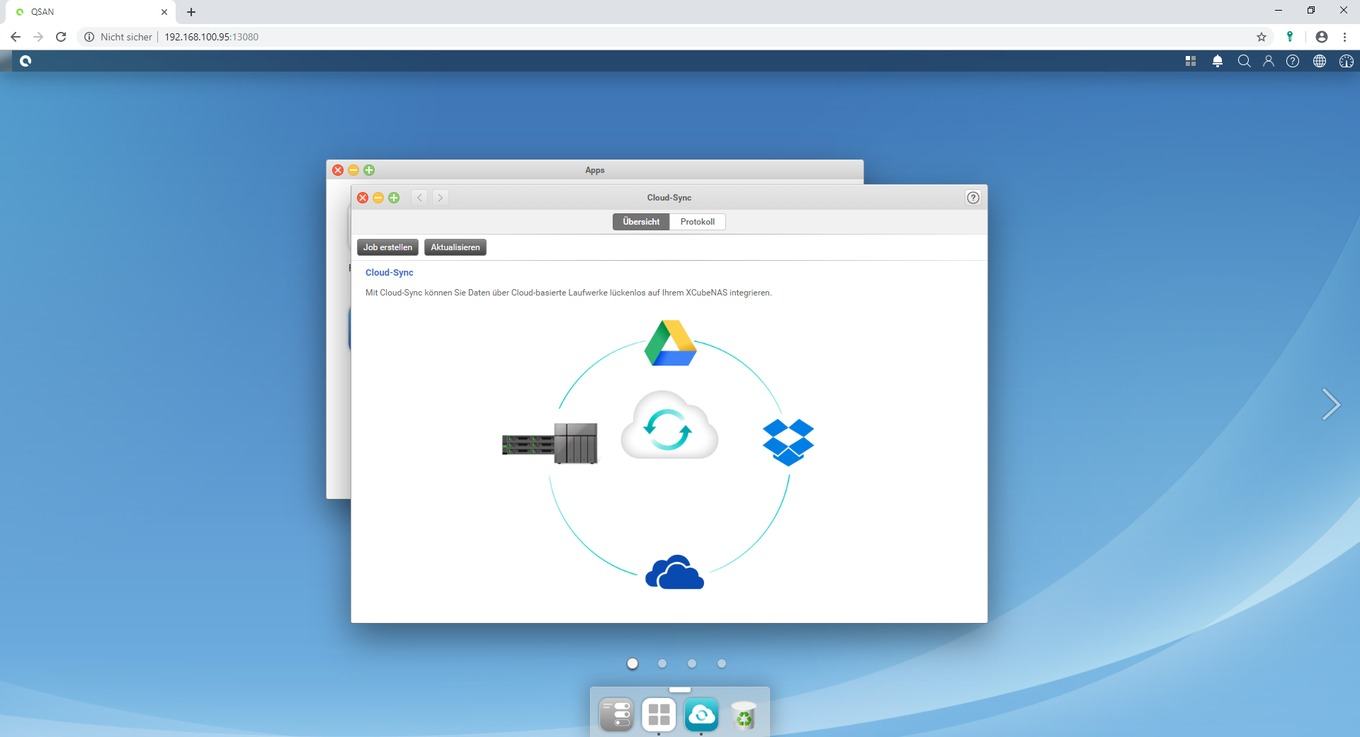Select the fourth desktop page dot
1360x737 pixels.
tap(722, 663)
